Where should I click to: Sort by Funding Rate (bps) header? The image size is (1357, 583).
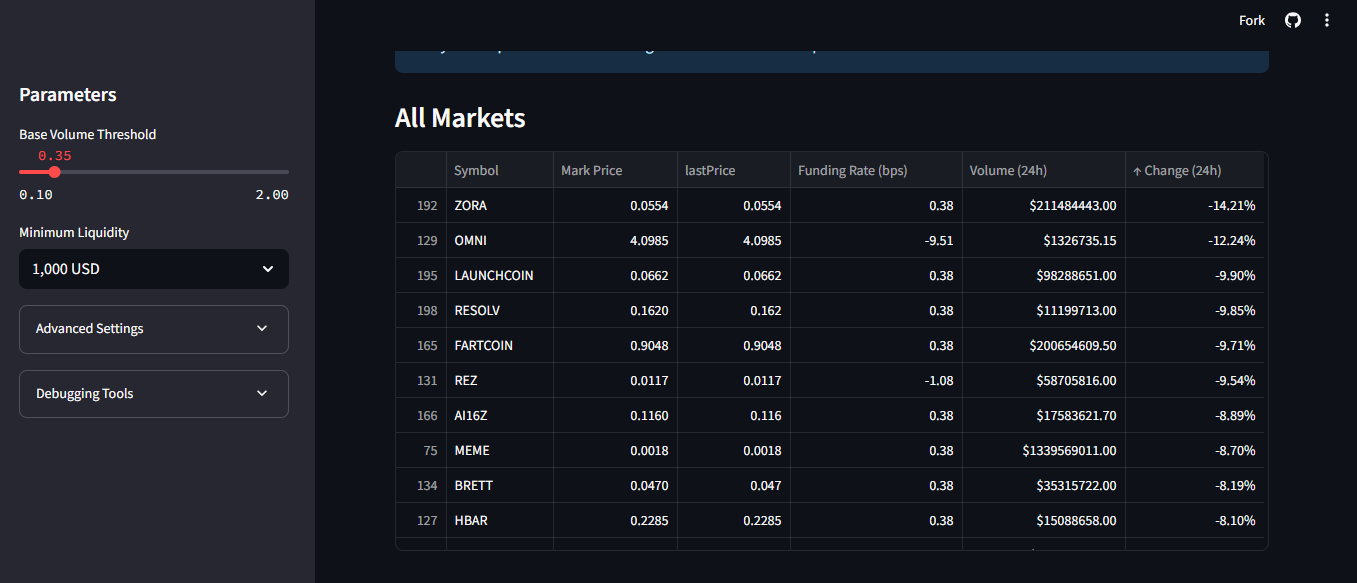click(852, 171)
